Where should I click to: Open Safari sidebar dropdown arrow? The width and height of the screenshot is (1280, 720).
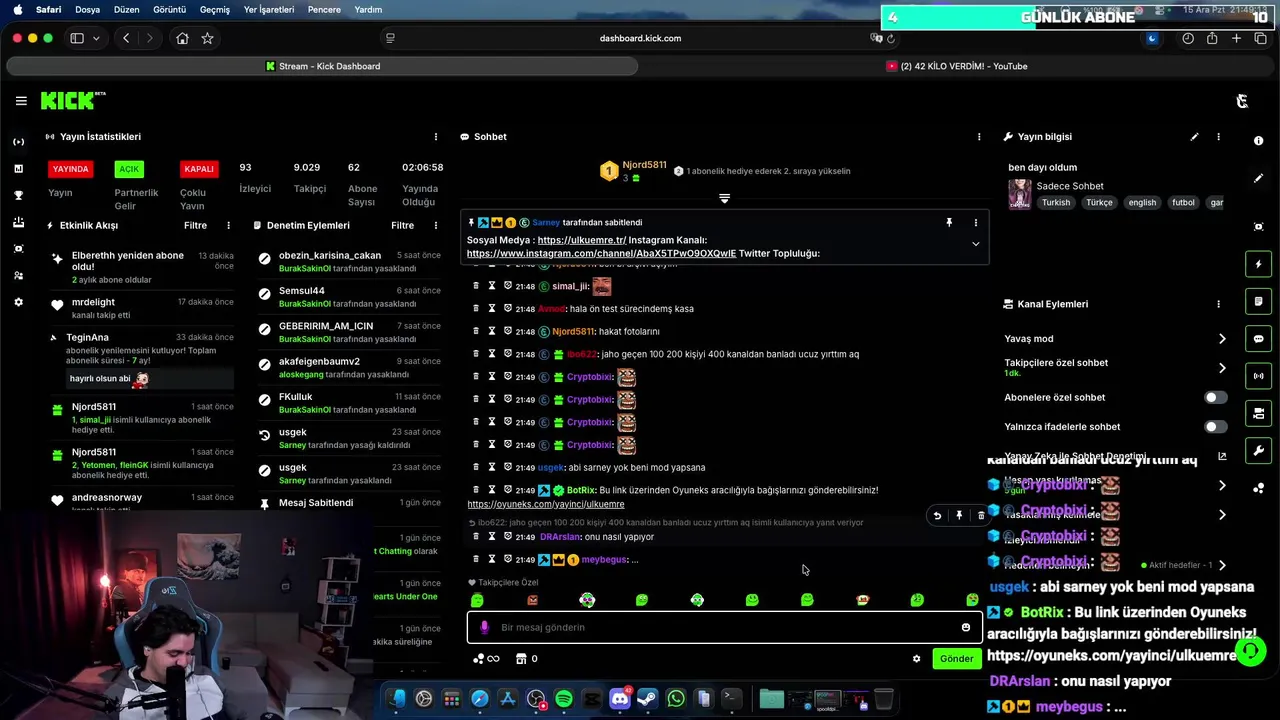point(96,38)
